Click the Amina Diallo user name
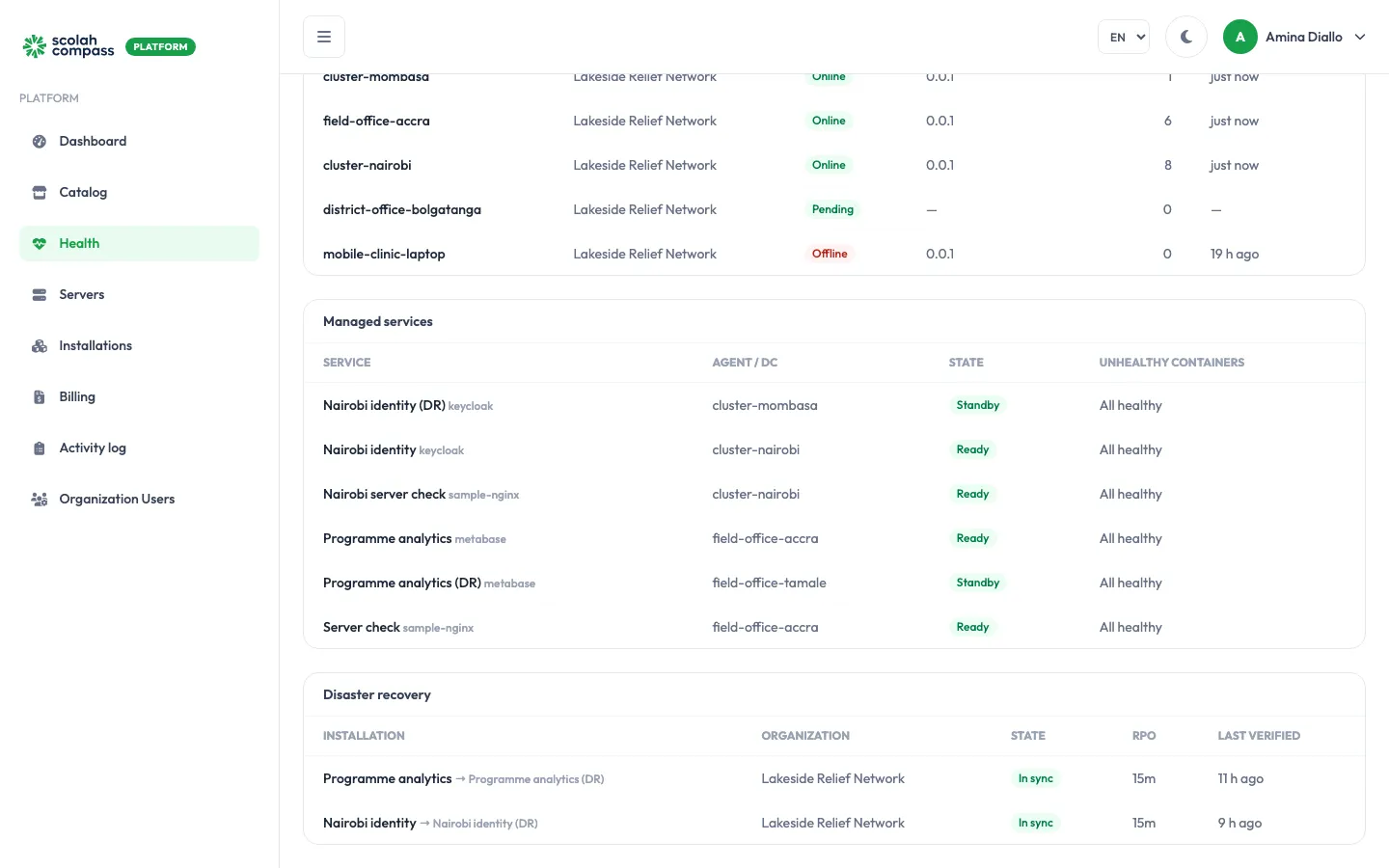Image resolution: width=1389 pixels, height=868 pixels. tap(1304, 37)
